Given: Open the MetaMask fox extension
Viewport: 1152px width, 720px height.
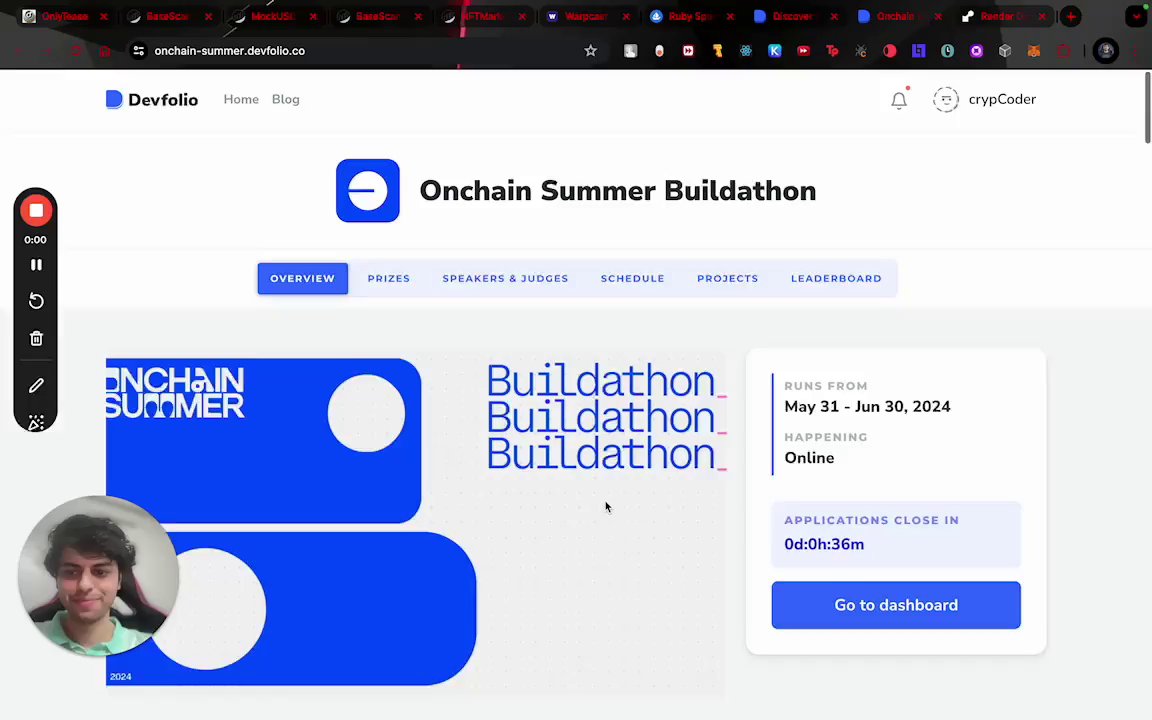Looking at the screenshot, I should 1034,51.
